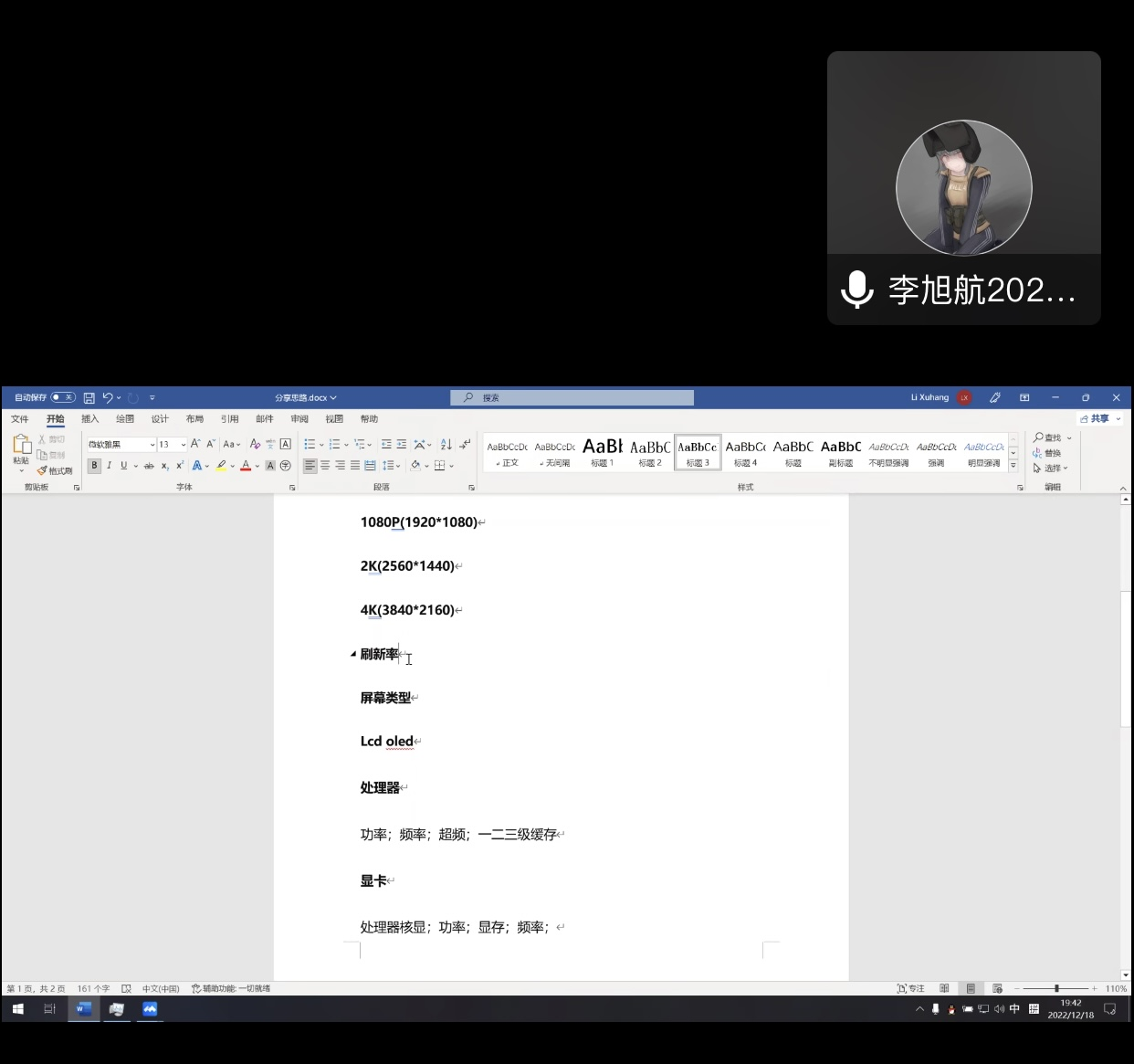Viewport: 1134px width, 1064px height.
Task: Click the 替换 replace button
Action: [x=1047, y=453]
